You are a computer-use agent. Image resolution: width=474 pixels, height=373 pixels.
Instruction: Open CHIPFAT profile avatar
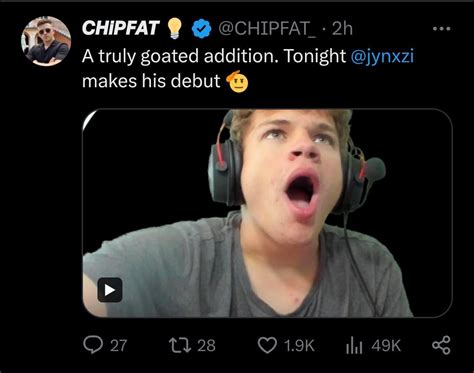click(46, 41)
